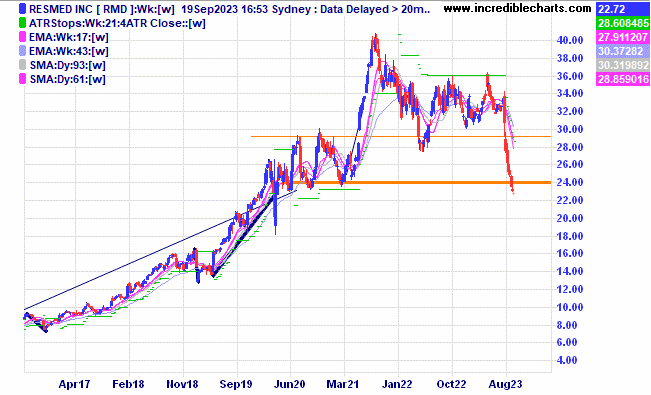Screen dimensions: 651x395
Task: Select the EMA:Wk:17:[w] legend label
Action: click(69, 37)
